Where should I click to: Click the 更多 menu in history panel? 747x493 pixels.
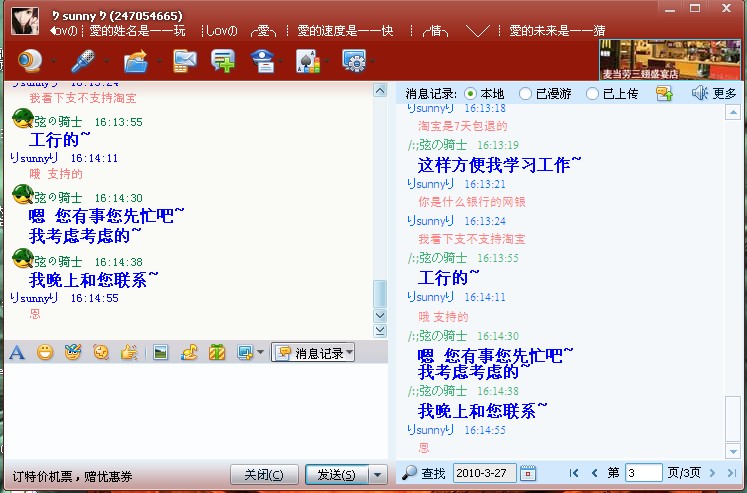coord(714,94)
